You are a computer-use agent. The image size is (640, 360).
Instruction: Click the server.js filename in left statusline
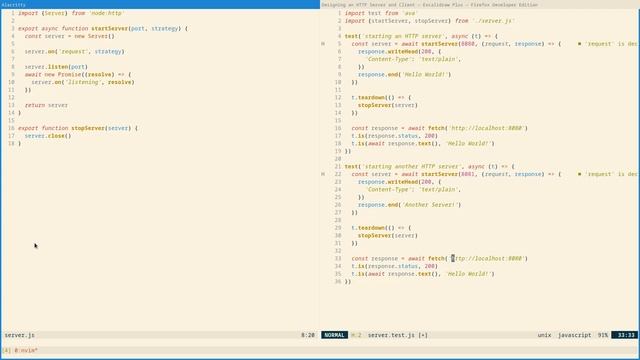coord(20,335)
